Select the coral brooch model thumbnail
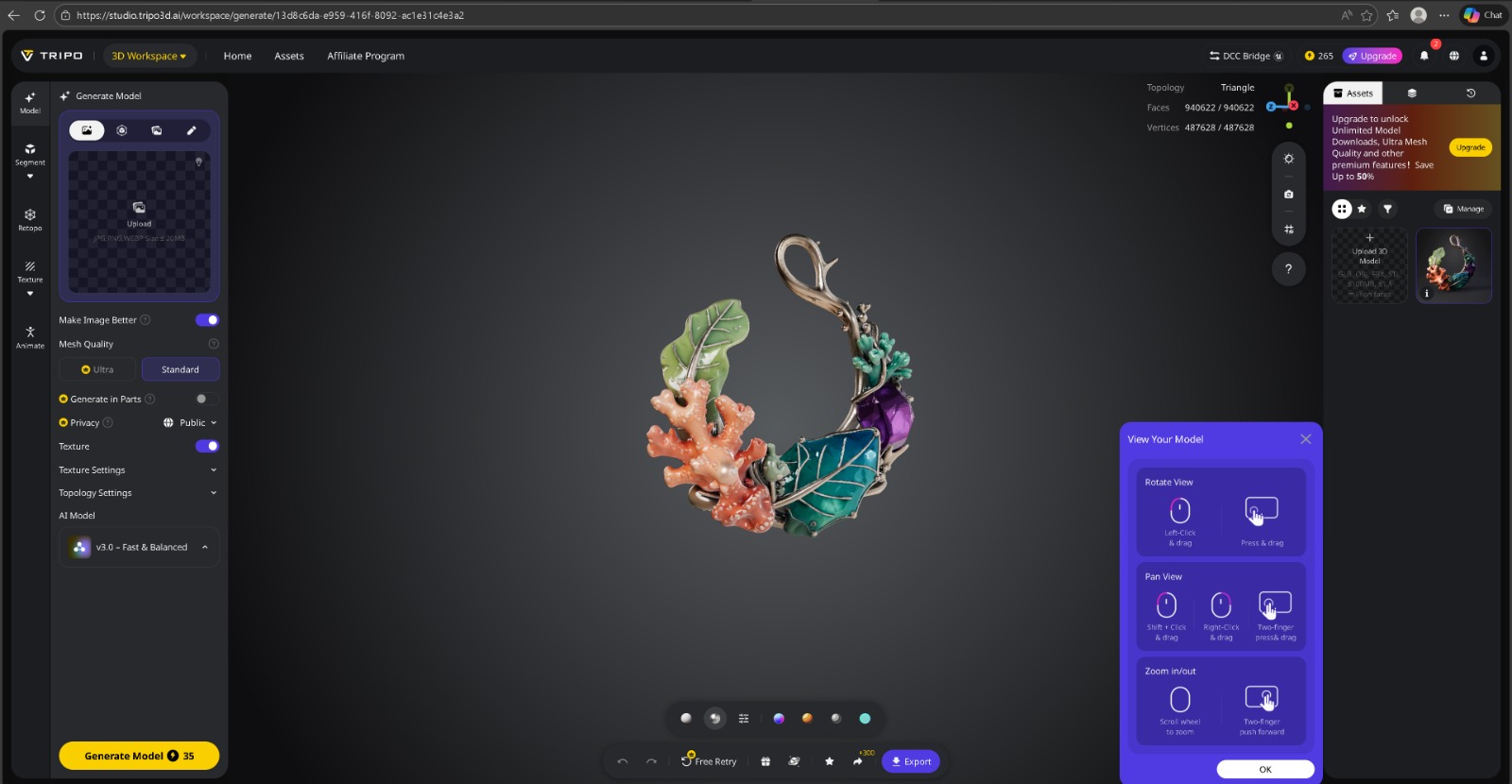 [x=1453, y=265]
